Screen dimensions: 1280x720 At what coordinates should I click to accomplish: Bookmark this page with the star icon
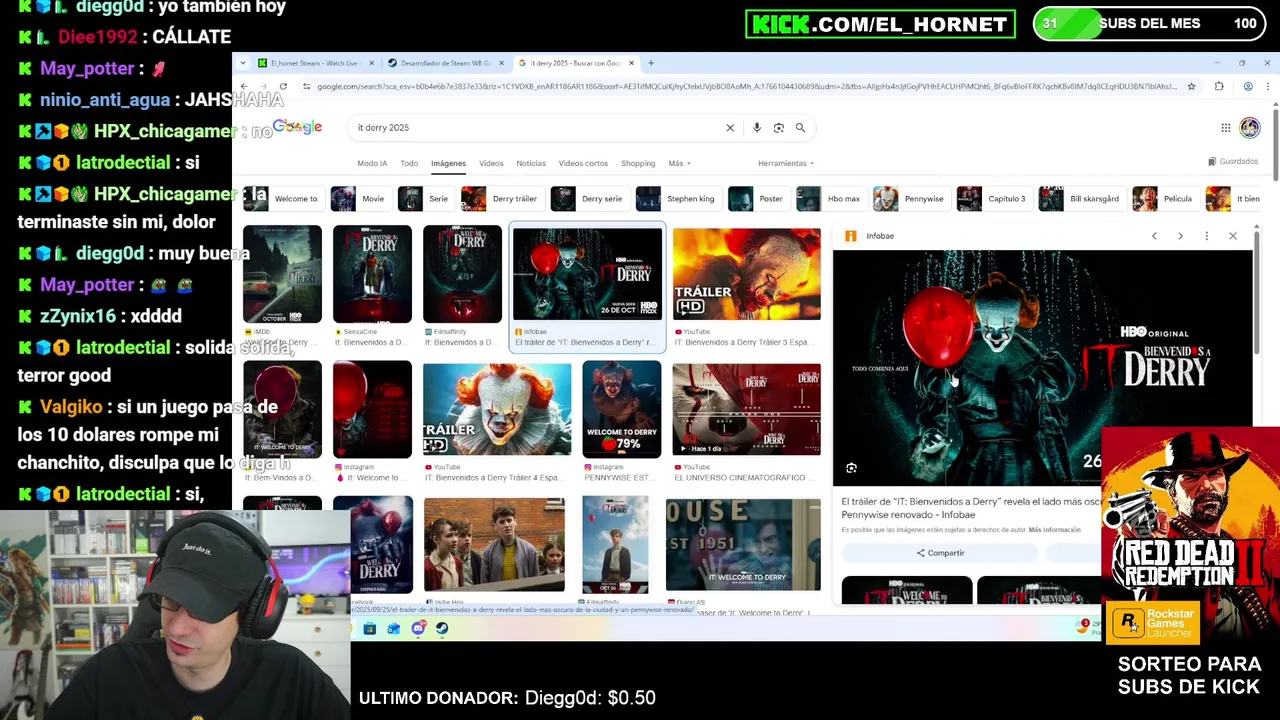(x=1191, y=87)
